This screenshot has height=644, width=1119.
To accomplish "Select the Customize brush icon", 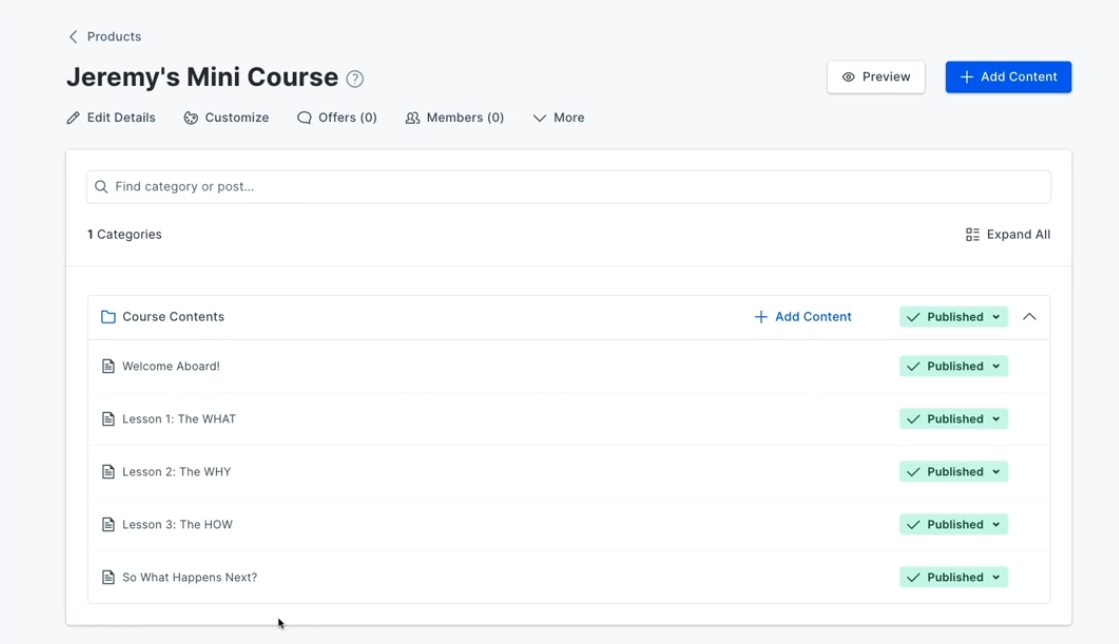I will [190, 117].
